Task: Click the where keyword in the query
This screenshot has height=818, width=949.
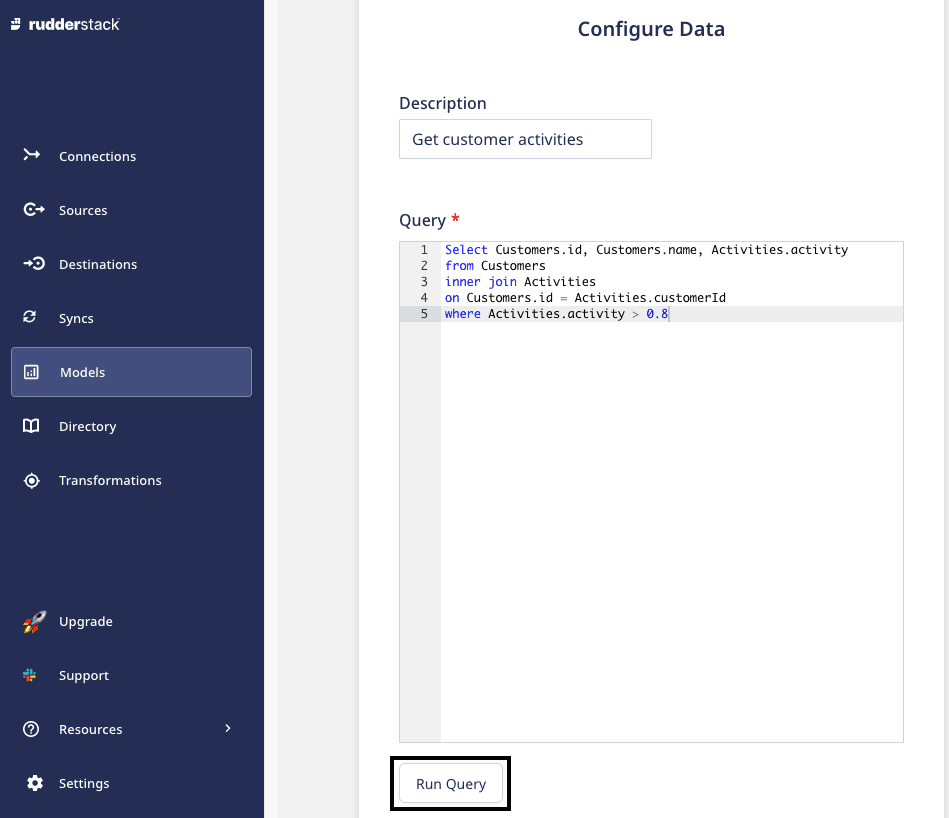Action: [462, 313]
